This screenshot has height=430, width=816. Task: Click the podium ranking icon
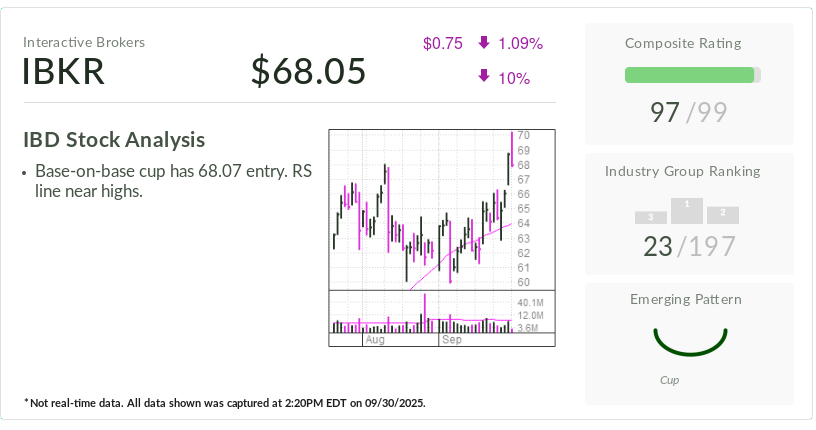tap(687, 211)
